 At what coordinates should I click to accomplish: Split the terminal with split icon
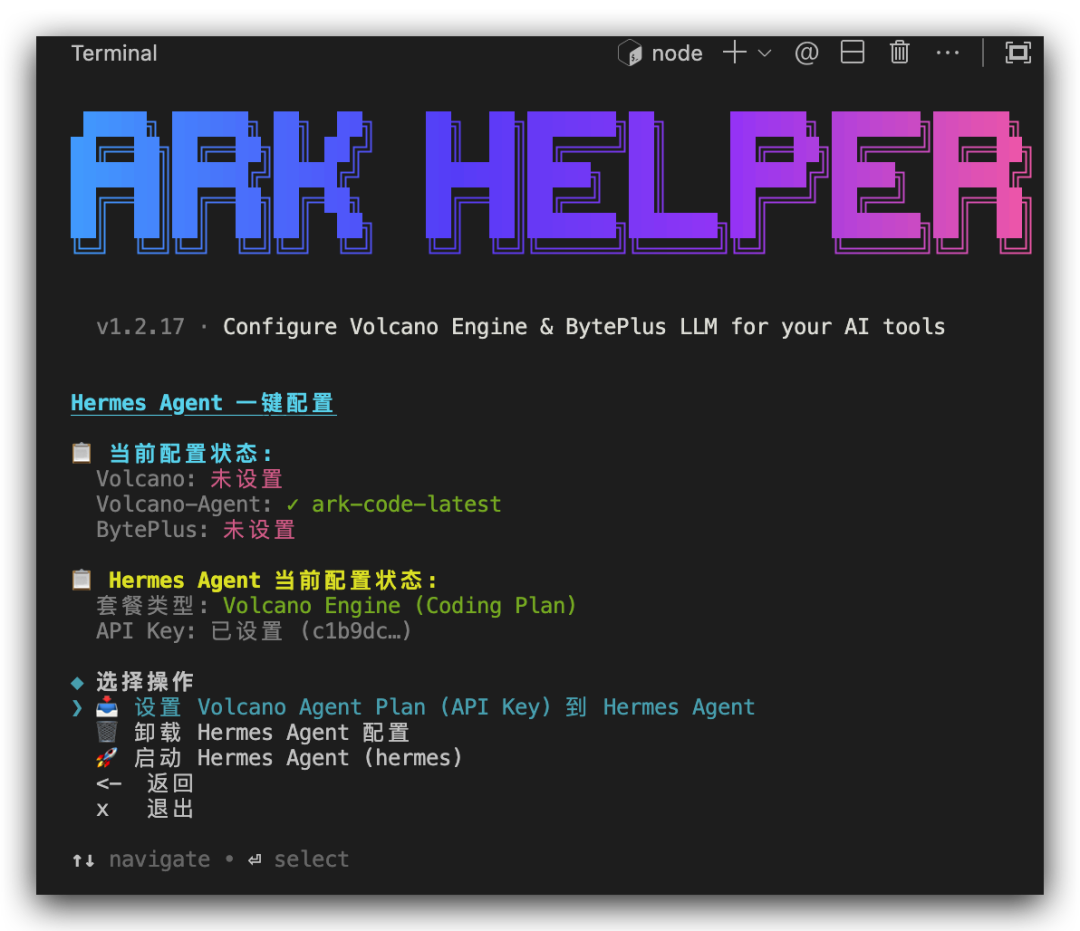pos(852,52)
